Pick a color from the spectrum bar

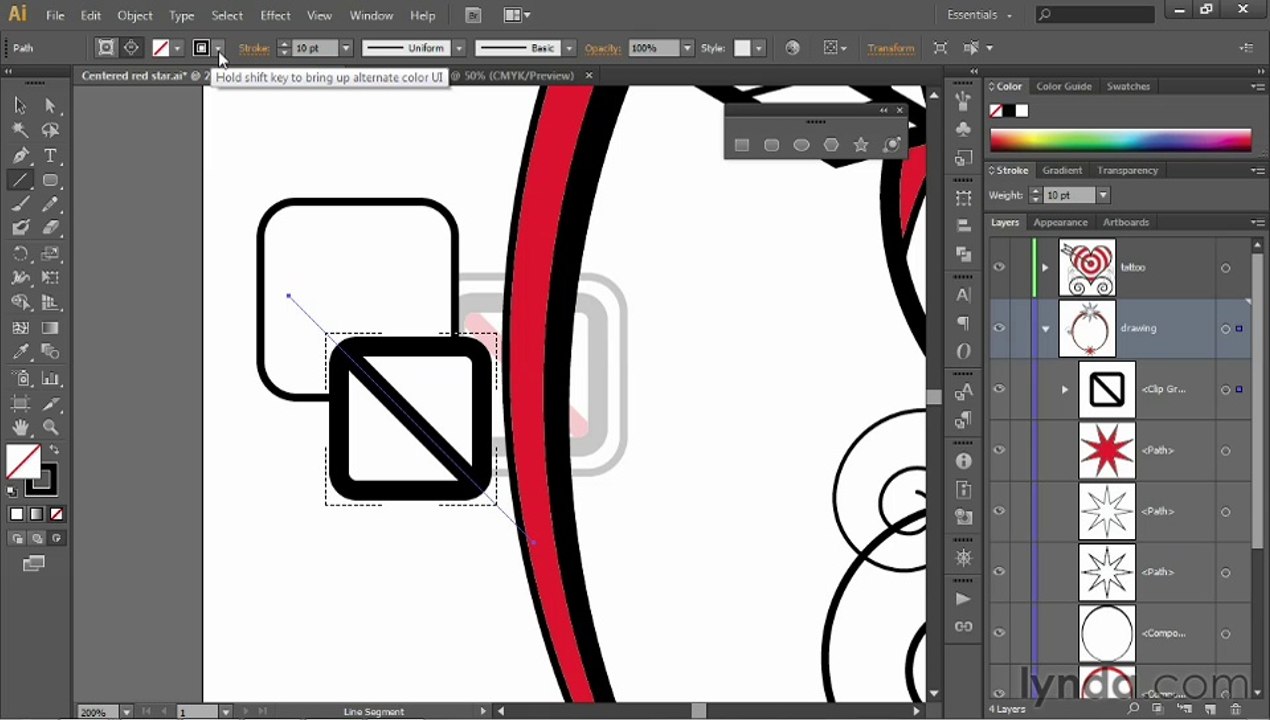[x=1120, y=140]
